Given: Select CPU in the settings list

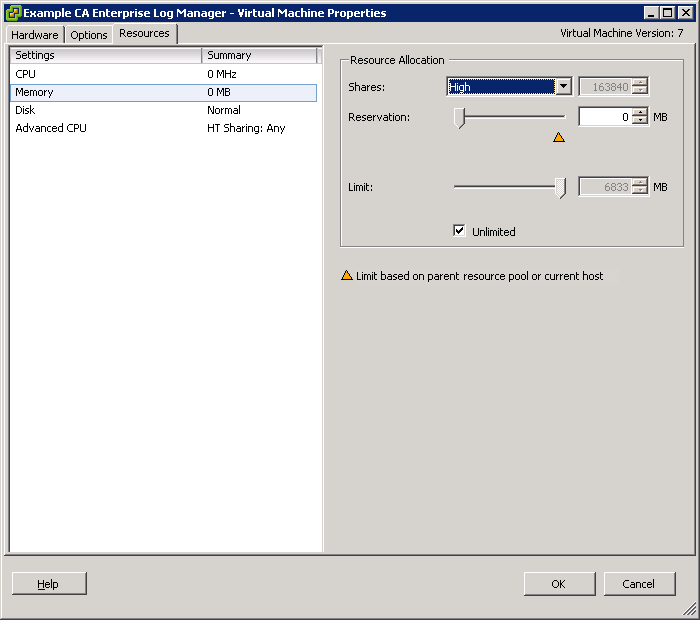Looking at the screenshot, I should [x=26, y=74].
